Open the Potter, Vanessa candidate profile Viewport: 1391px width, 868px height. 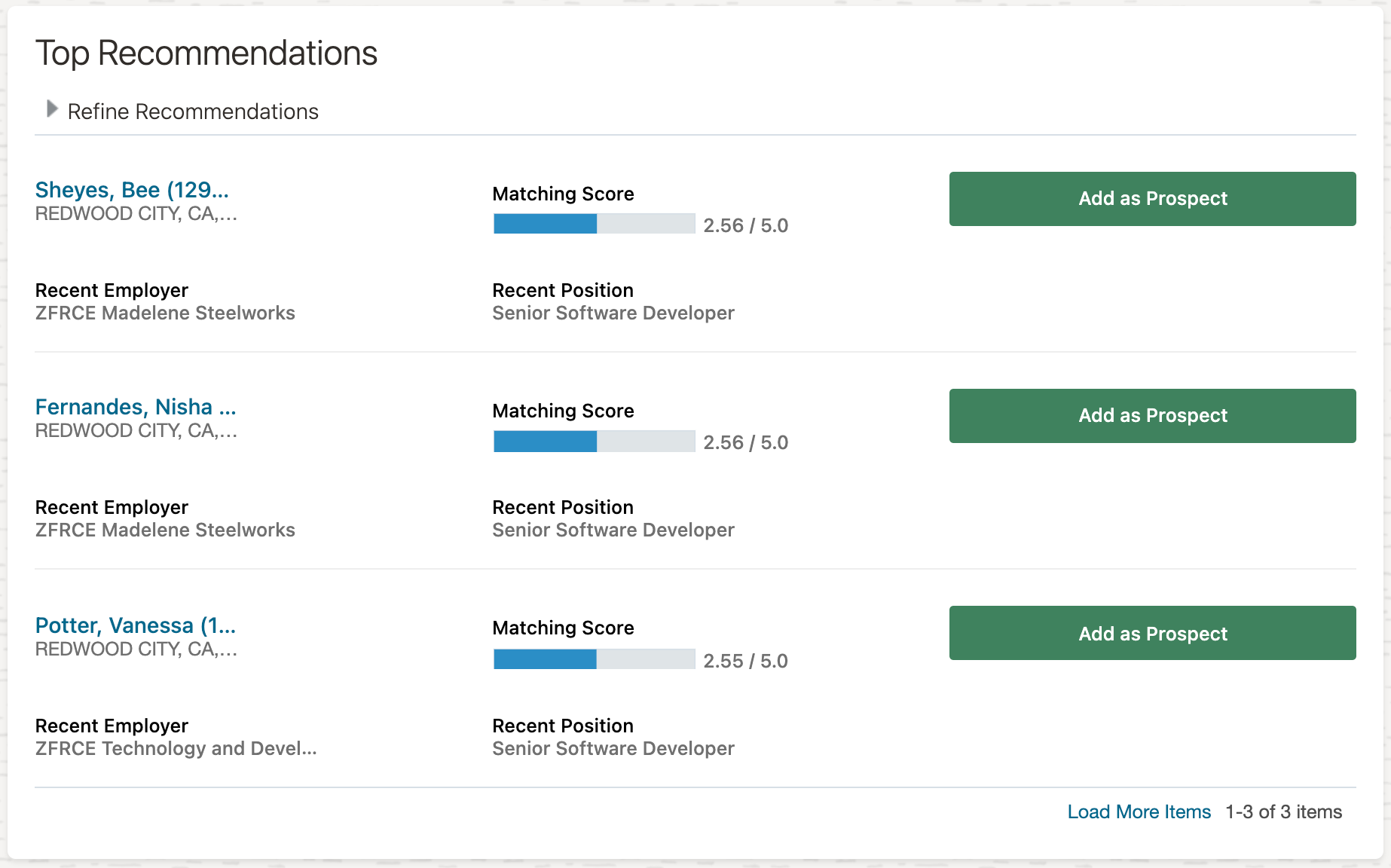(x=136, y=625)
